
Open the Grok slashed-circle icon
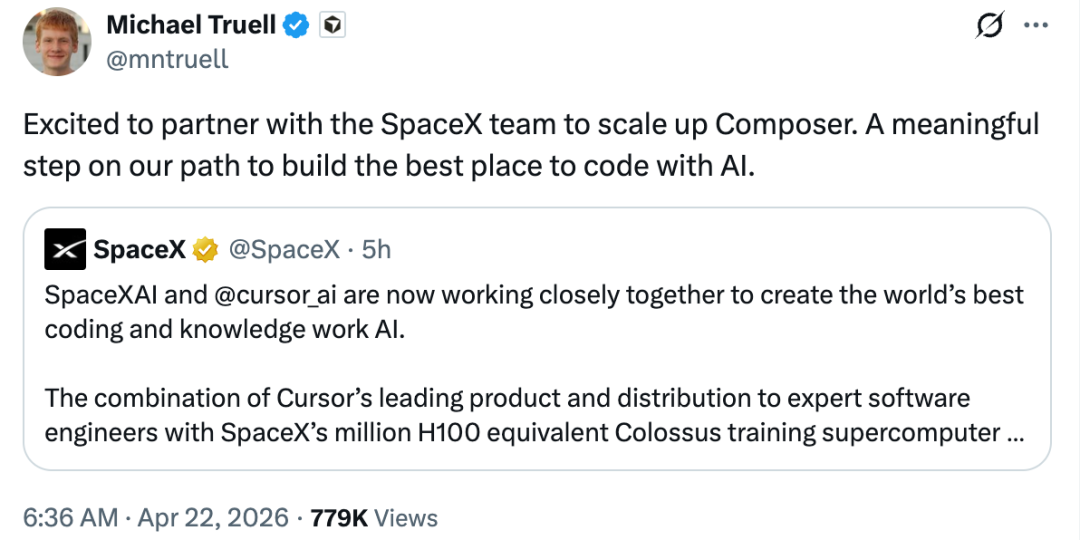[x=990, y=27]
